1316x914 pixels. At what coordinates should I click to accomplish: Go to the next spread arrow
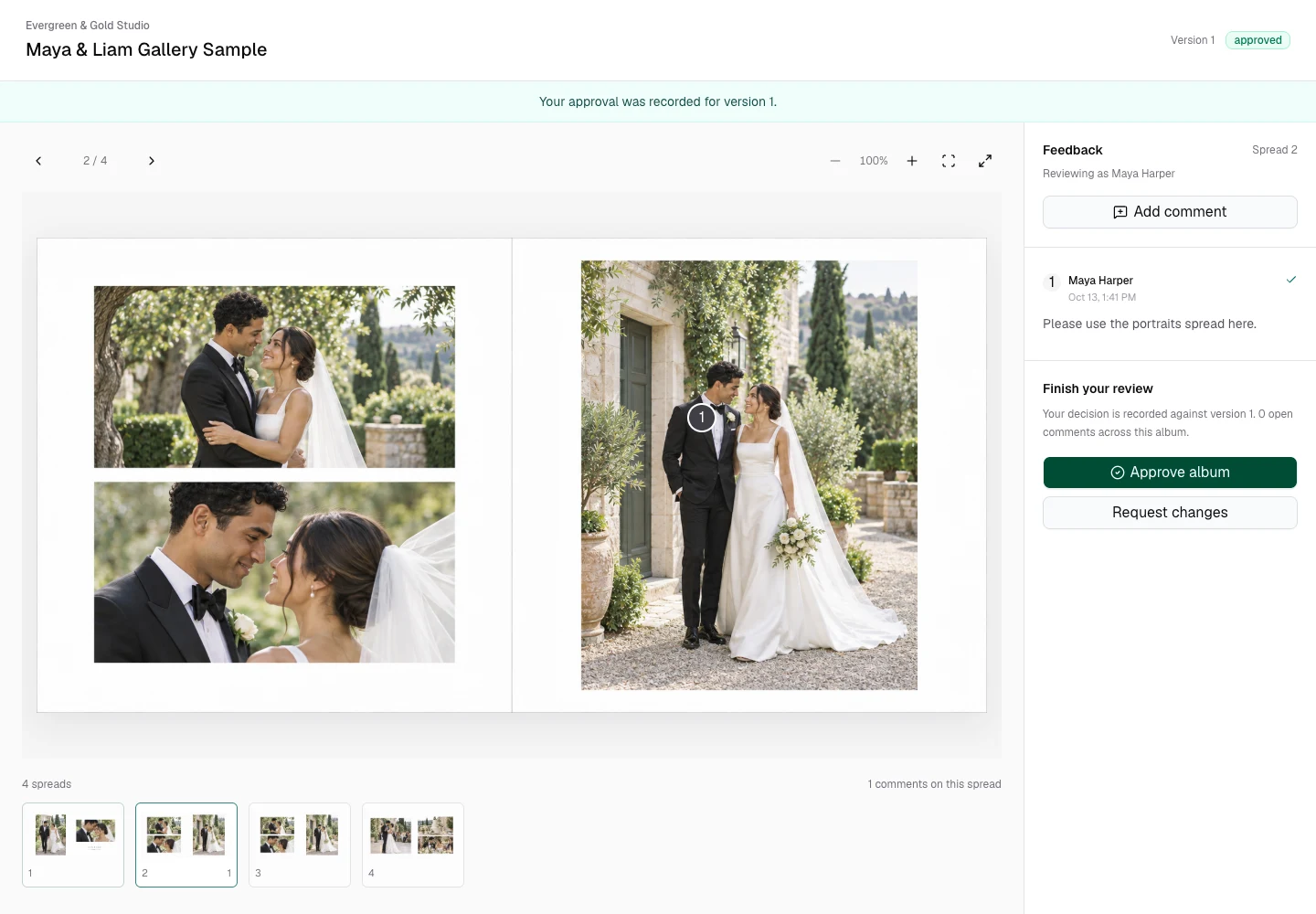[152, 161]
